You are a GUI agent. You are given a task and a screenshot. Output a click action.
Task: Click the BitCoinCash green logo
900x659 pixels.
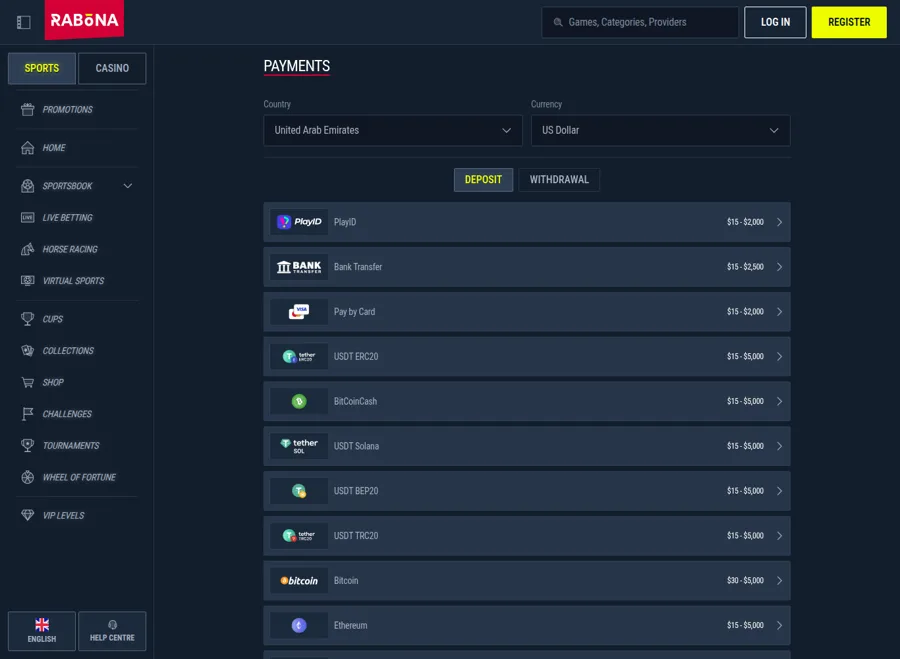[x=299, y=401]
